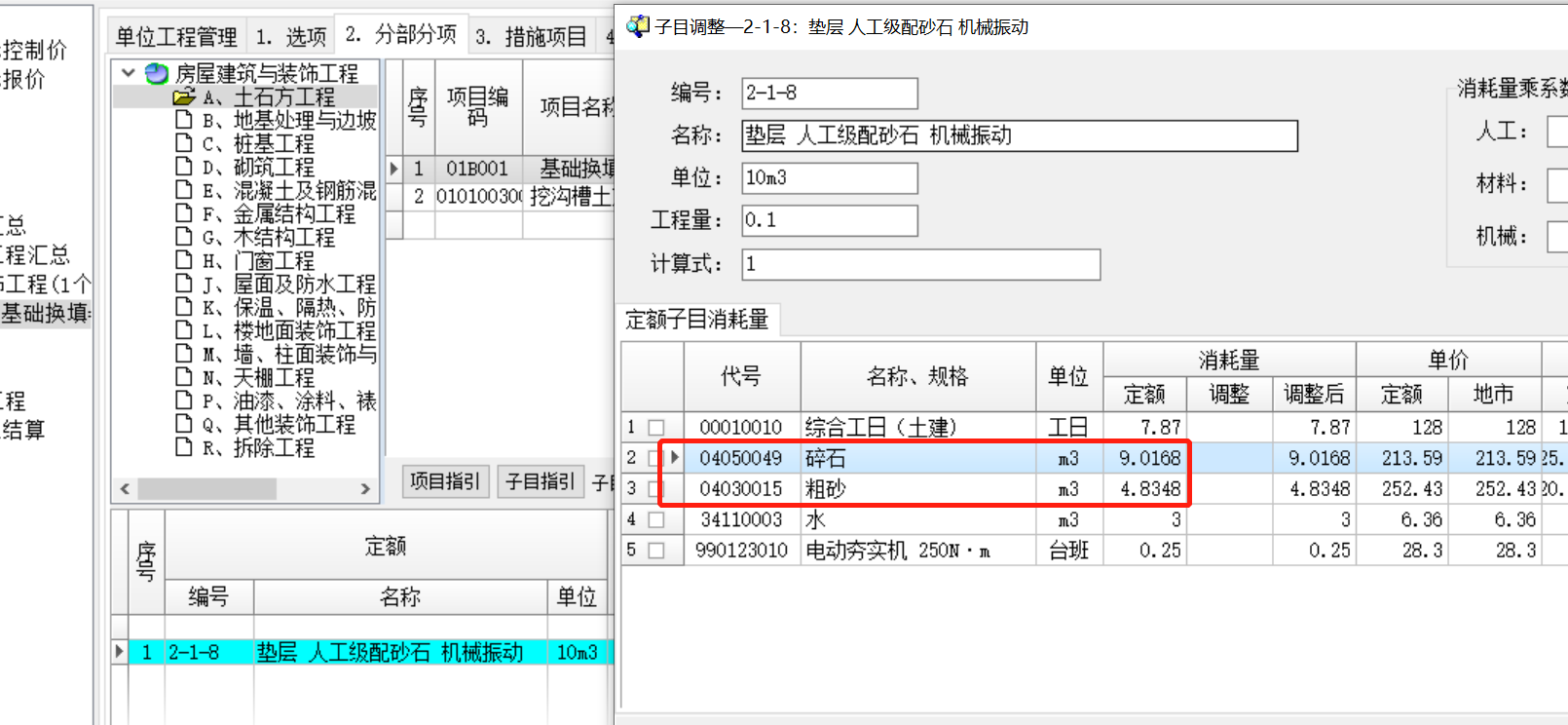
Task: Switch to the 1. 选项 tab
Action: click(x=290, y=37)
